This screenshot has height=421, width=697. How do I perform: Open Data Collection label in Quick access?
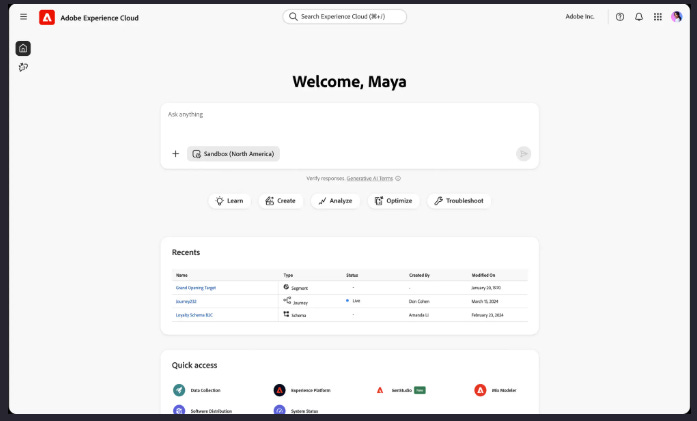pos(205,390)
